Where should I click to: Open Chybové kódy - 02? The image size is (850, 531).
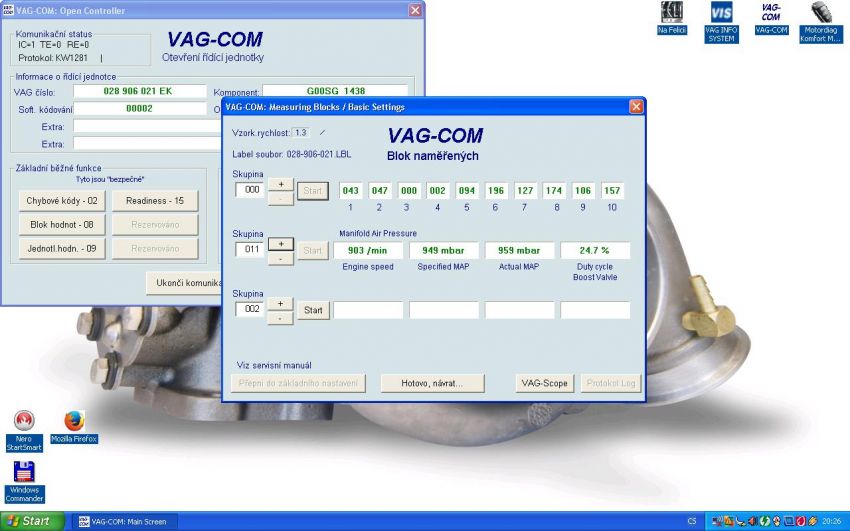pos(62,200)
